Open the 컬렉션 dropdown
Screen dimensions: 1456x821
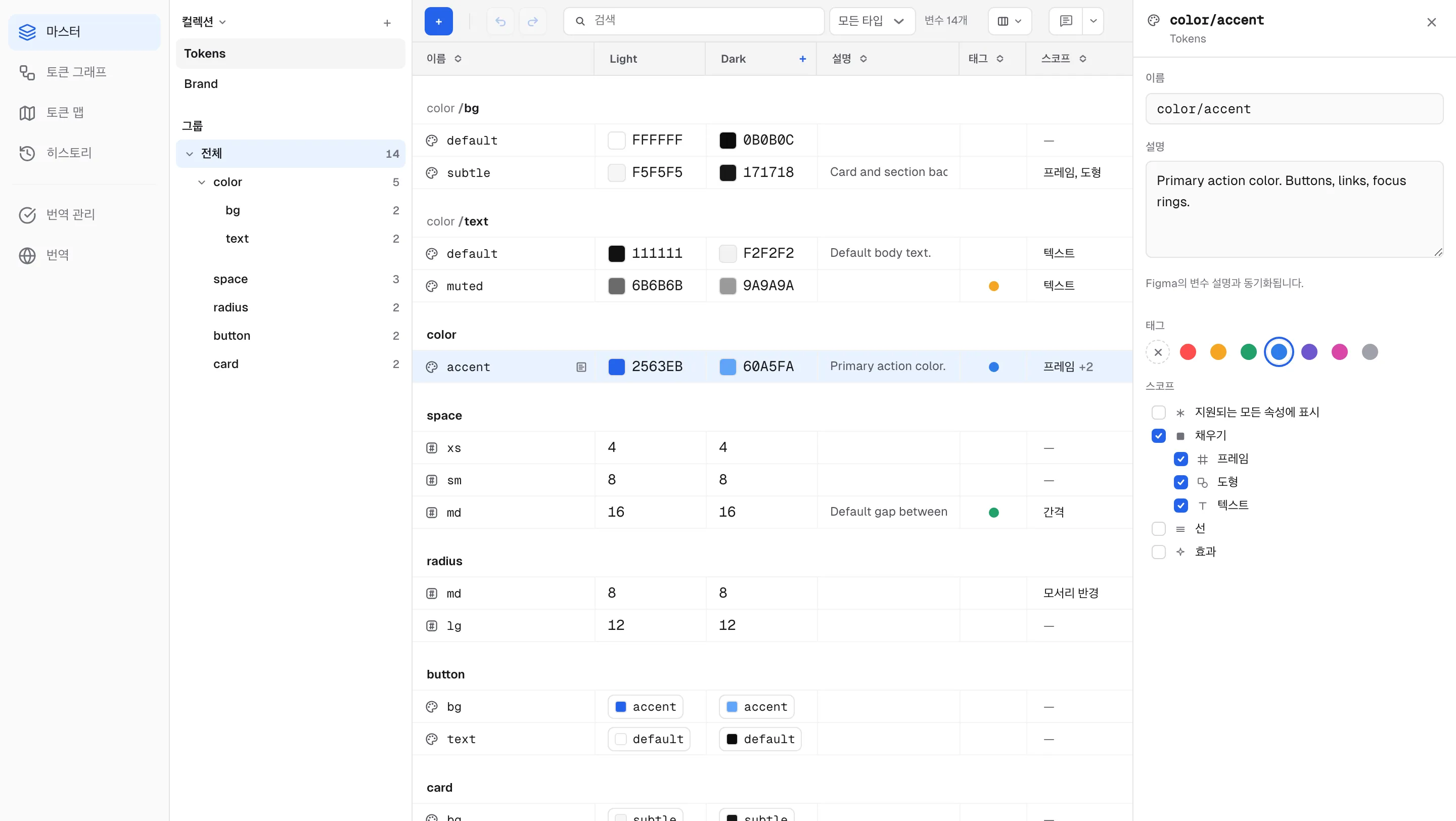[204, 22]
